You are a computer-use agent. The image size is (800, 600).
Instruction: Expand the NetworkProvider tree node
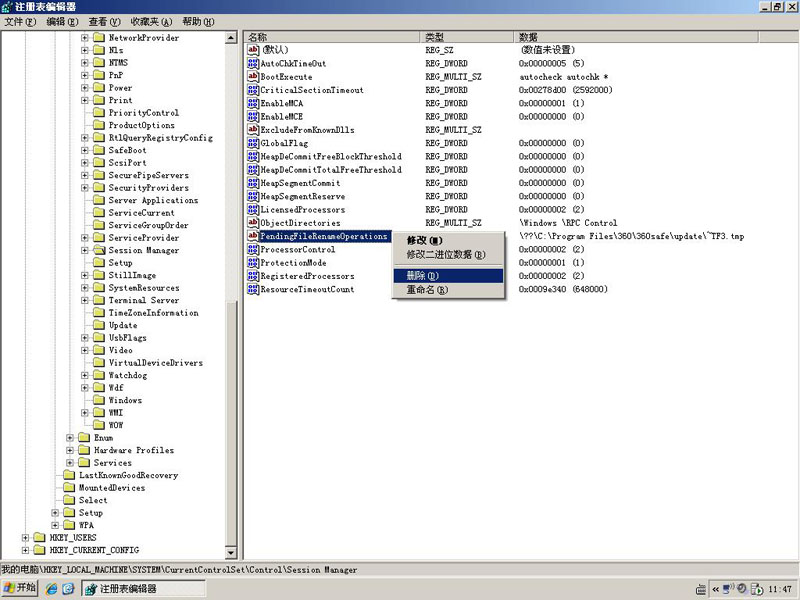85,38
